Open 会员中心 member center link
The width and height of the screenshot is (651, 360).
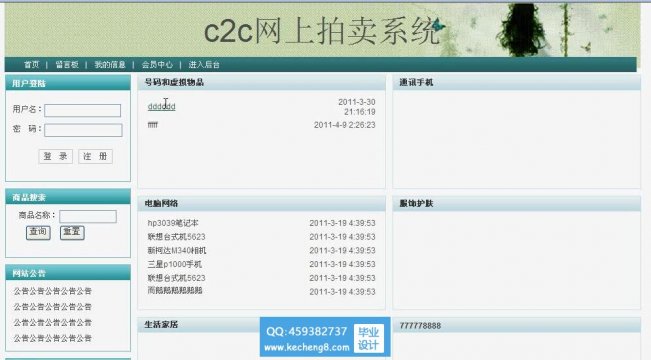[x=157, y=65]
